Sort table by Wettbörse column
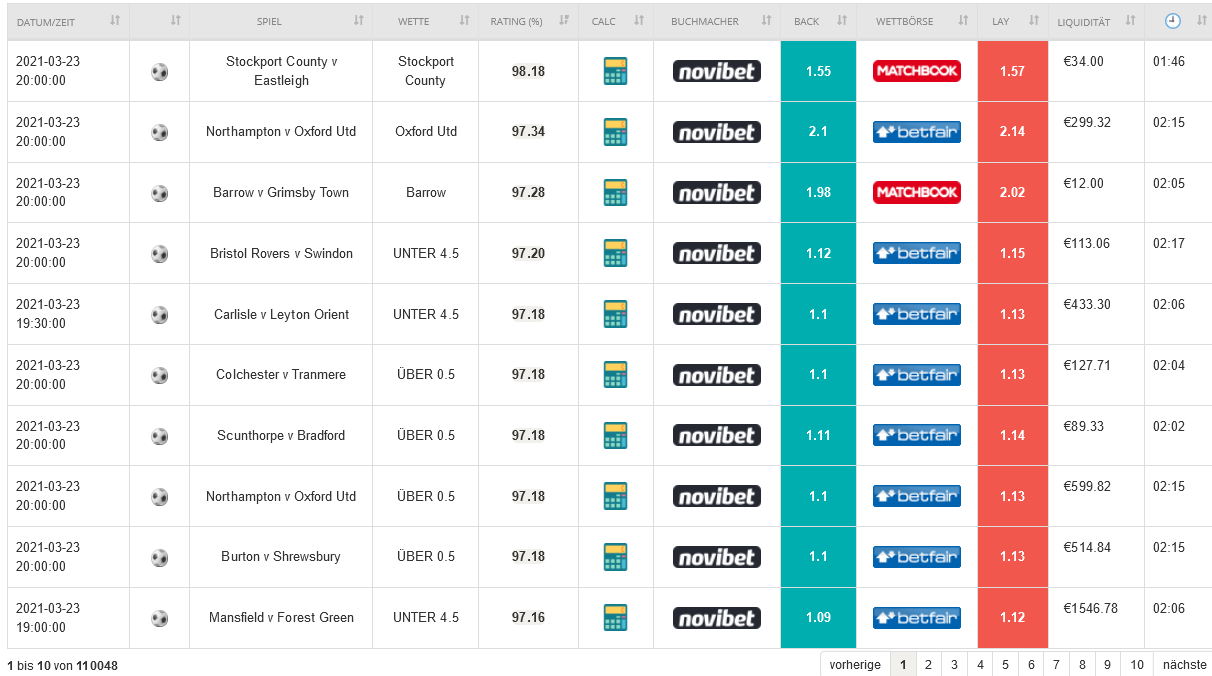1212x676 pixels. (917, 21)
